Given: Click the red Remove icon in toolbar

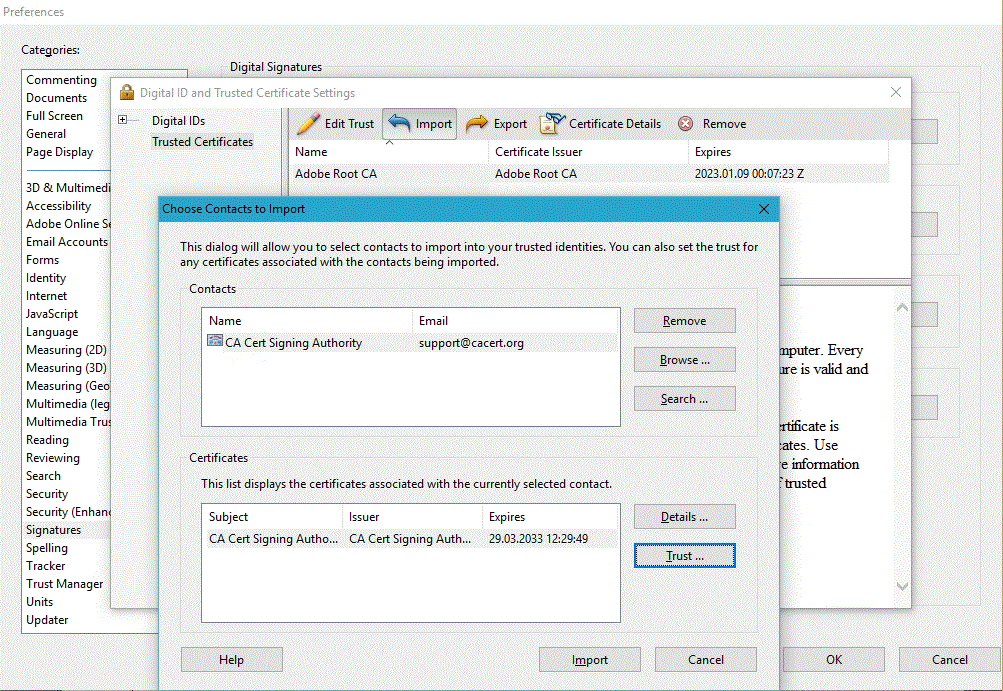Looking at the screenshot, I should tap(686, 124).
